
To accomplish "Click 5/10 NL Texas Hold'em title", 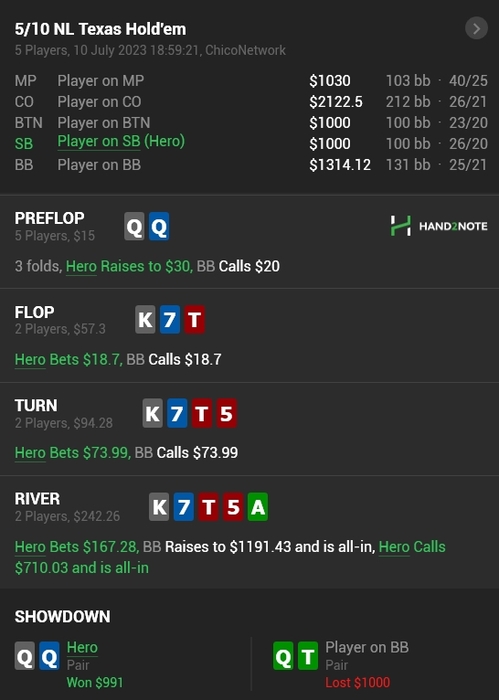I will pos(100,29).
